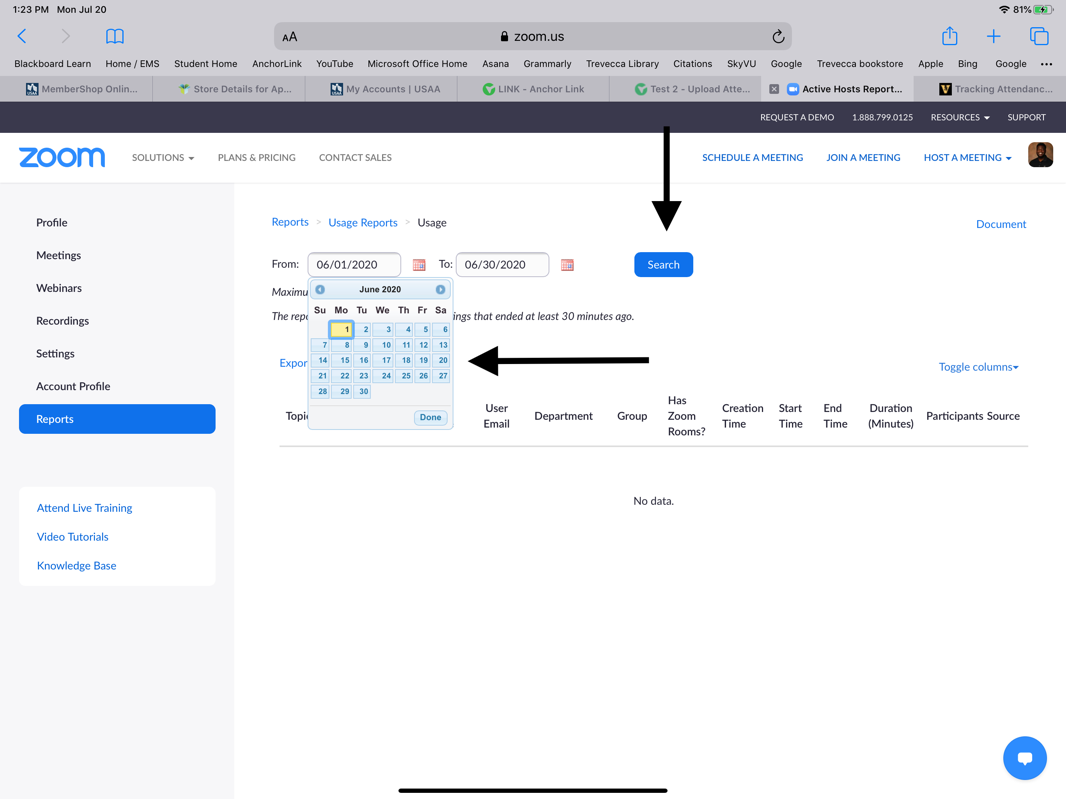Open the Usage Reports breadcrumb link
This screenshot has height=799, width=1066.
point(363,223)
